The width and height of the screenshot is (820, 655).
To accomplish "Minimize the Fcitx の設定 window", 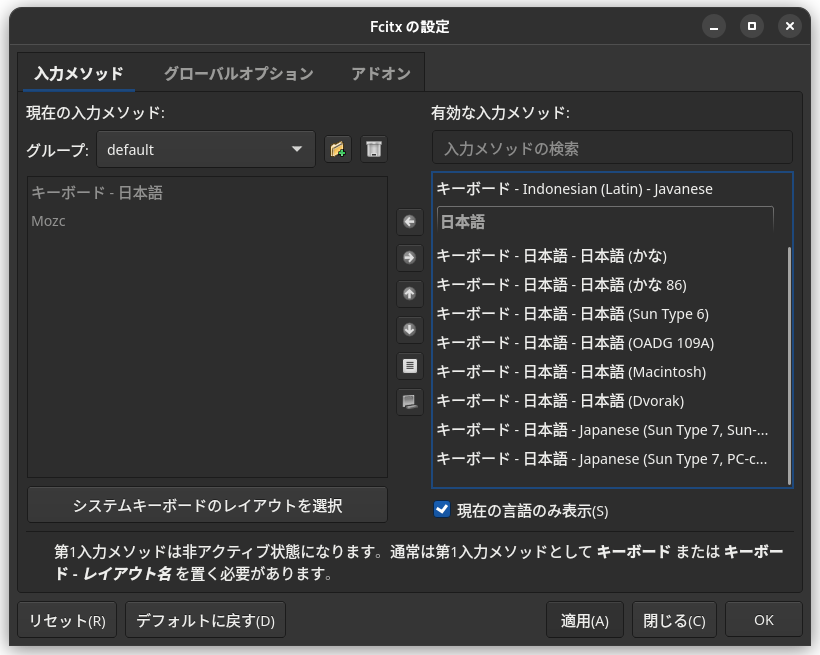I will 714,26.
